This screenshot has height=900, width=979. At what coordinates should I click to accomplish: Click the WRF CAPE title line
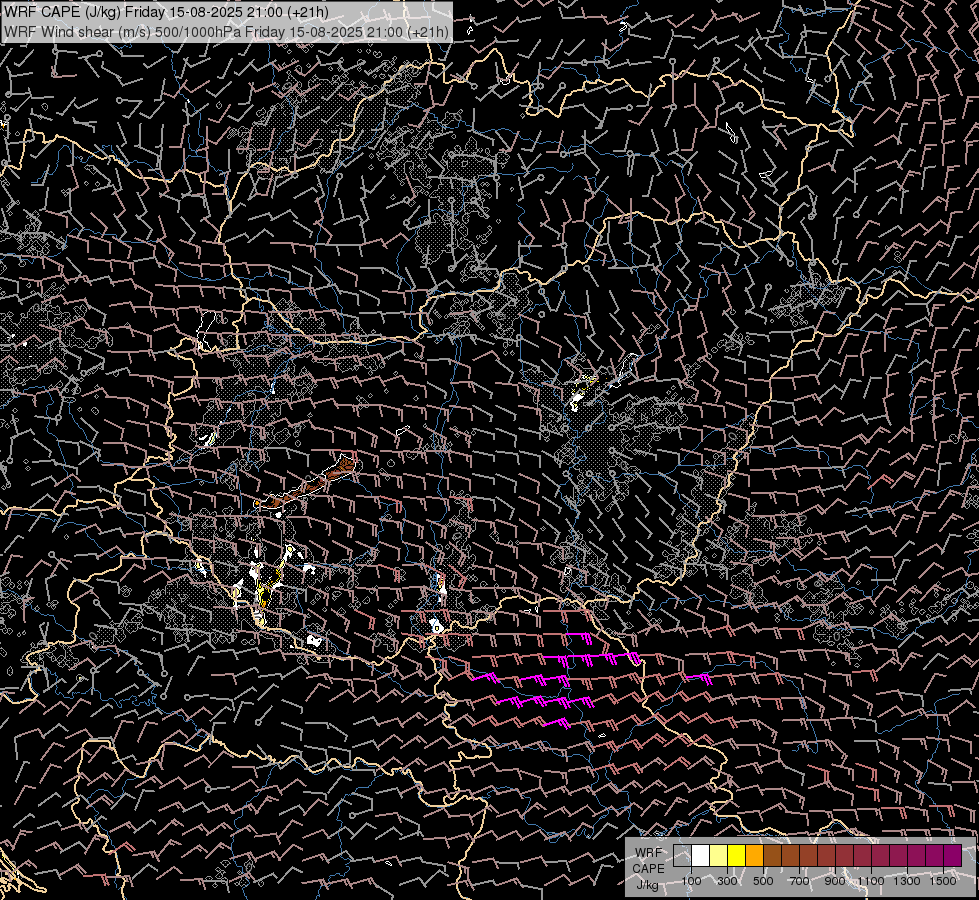coord(167,12)
